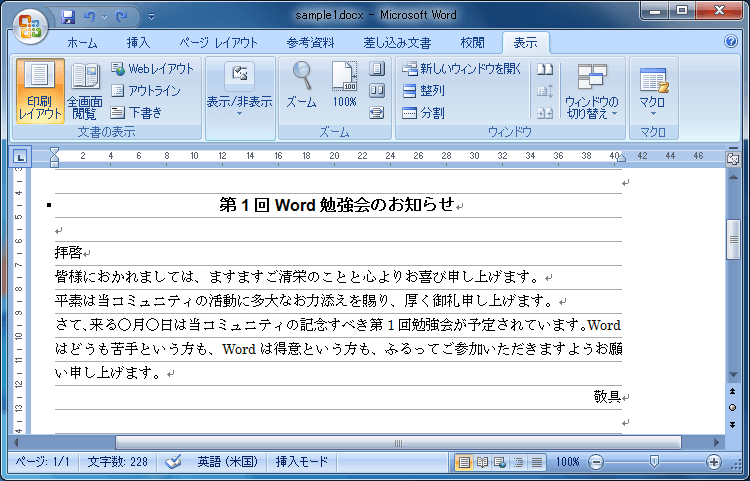Click zoom in plus button
The width and height of the screenshot is (750, 481).
[x=714, y=462]
